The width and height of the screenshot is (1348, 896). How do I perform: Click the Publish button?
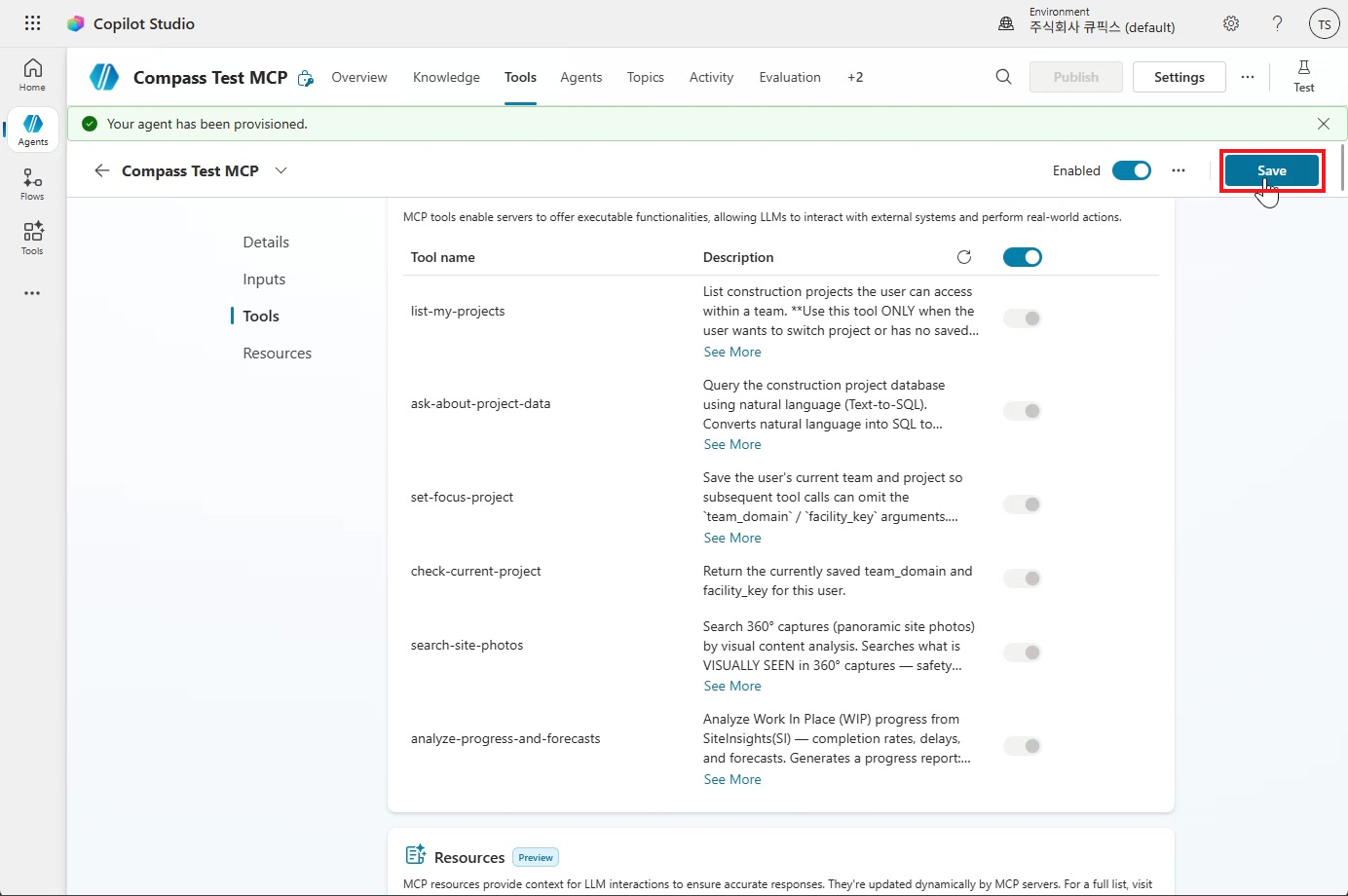[1076, 77]
